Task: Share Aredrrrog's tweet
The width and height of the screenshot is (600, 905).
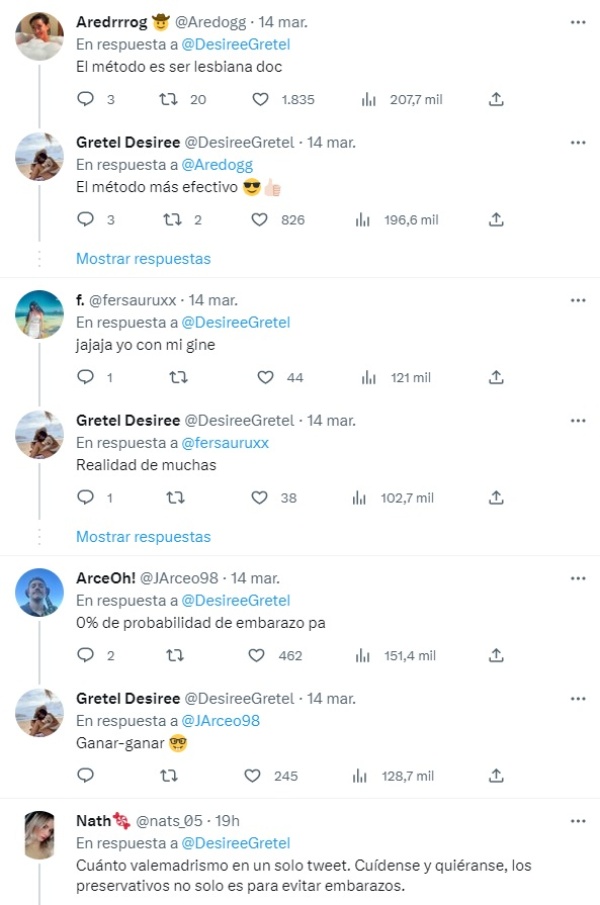Action: [x=496, y=99]
